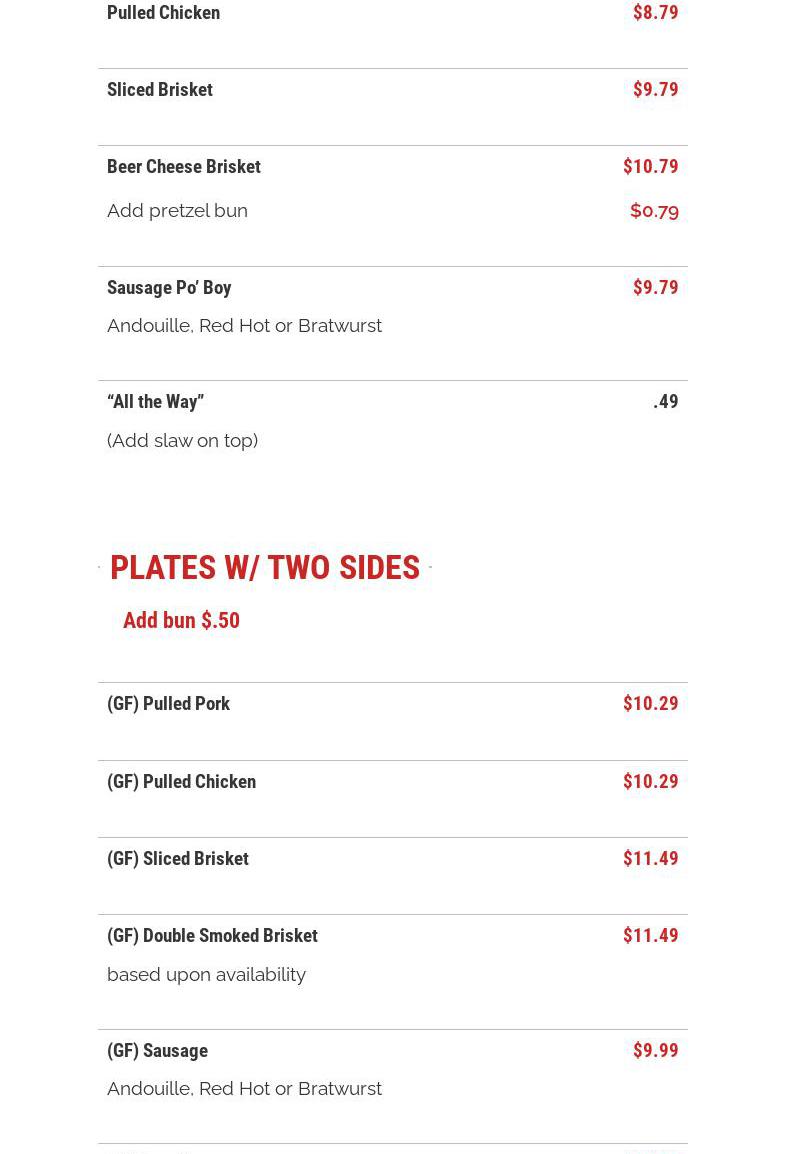Viewport: 785px width, 1154px height.
Task: Click the Sausage Po' Boy item
Action: click(x=169, y=288)
